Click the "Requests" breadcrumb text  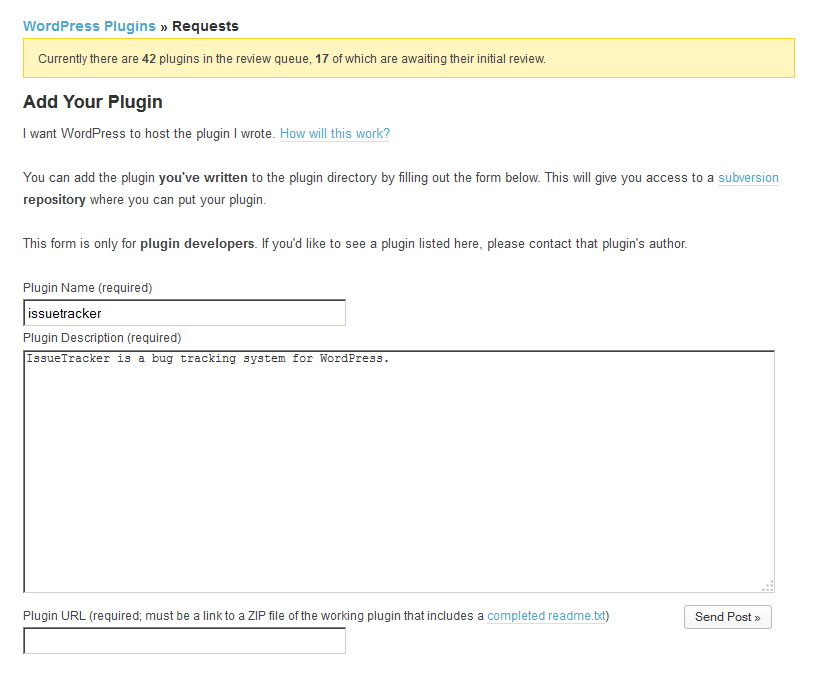[x=205, y=26]
